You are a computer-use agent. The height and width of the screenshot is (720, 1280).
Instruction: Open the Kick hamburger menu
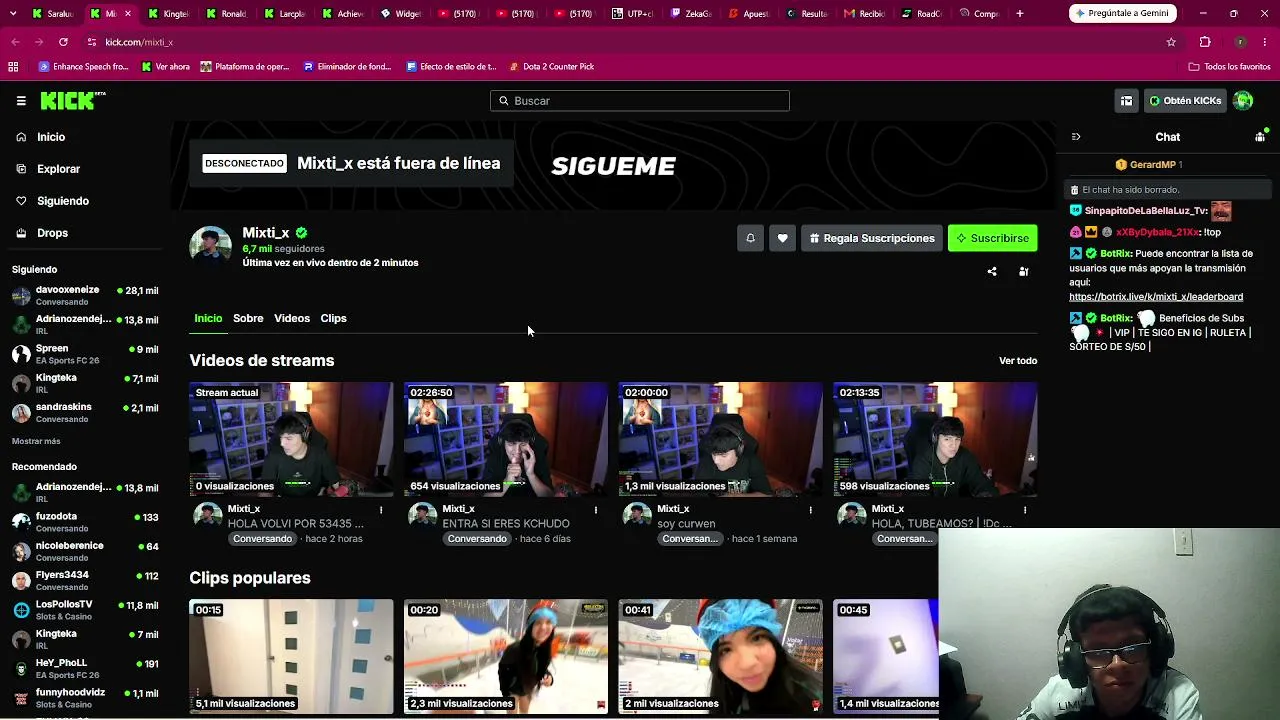(21, 101)
